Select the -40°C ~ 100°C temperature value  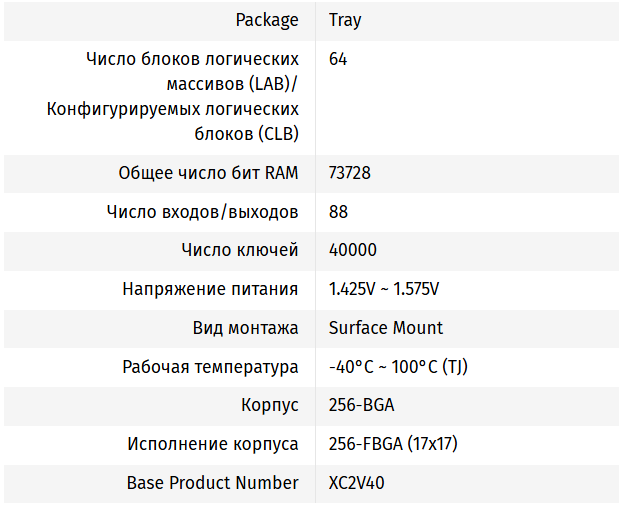click(398, 367)
